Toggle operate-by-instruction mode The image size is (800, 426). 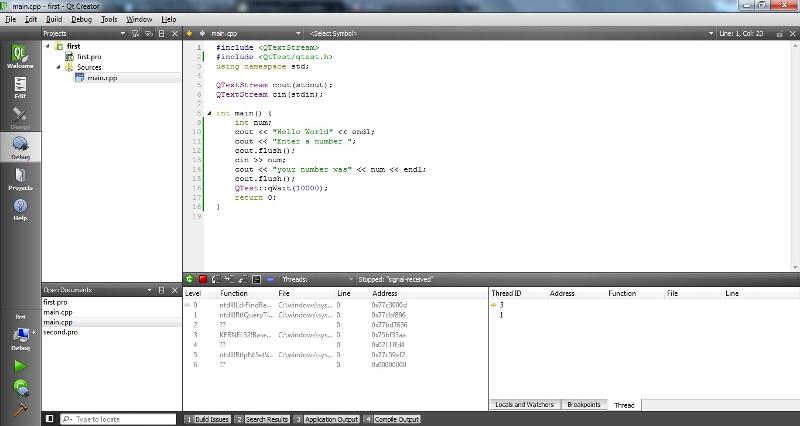coord(257,279)
